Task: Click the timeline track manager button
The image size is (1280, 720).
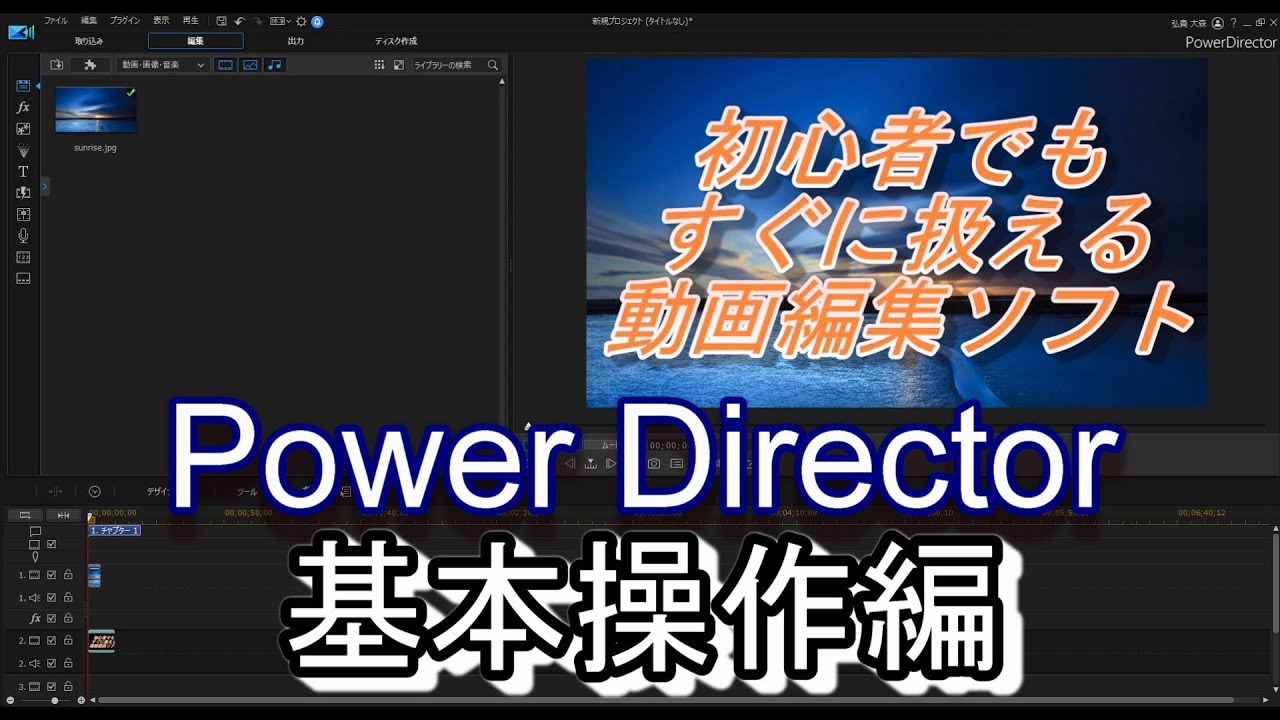Action: pyautogui.click(x=24, y=515)
